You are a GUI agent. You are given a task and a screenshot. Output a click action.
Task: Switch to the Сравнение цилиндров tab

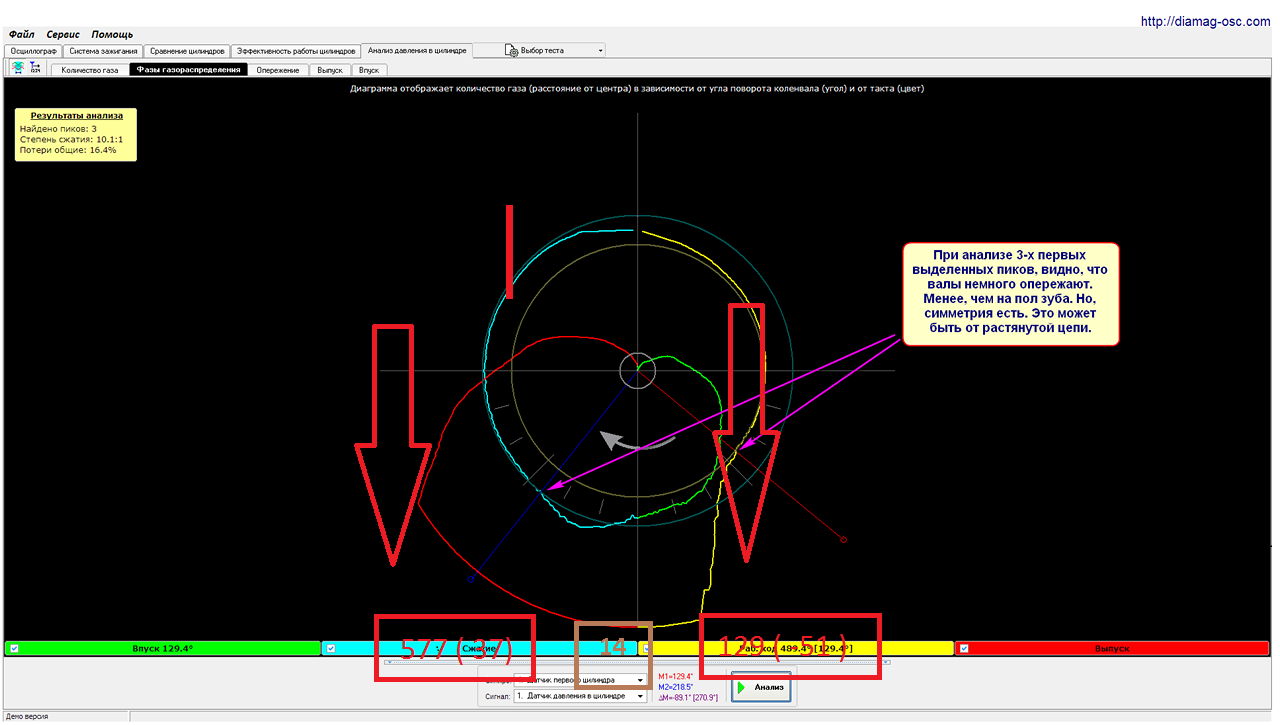(x=187, y=50)
